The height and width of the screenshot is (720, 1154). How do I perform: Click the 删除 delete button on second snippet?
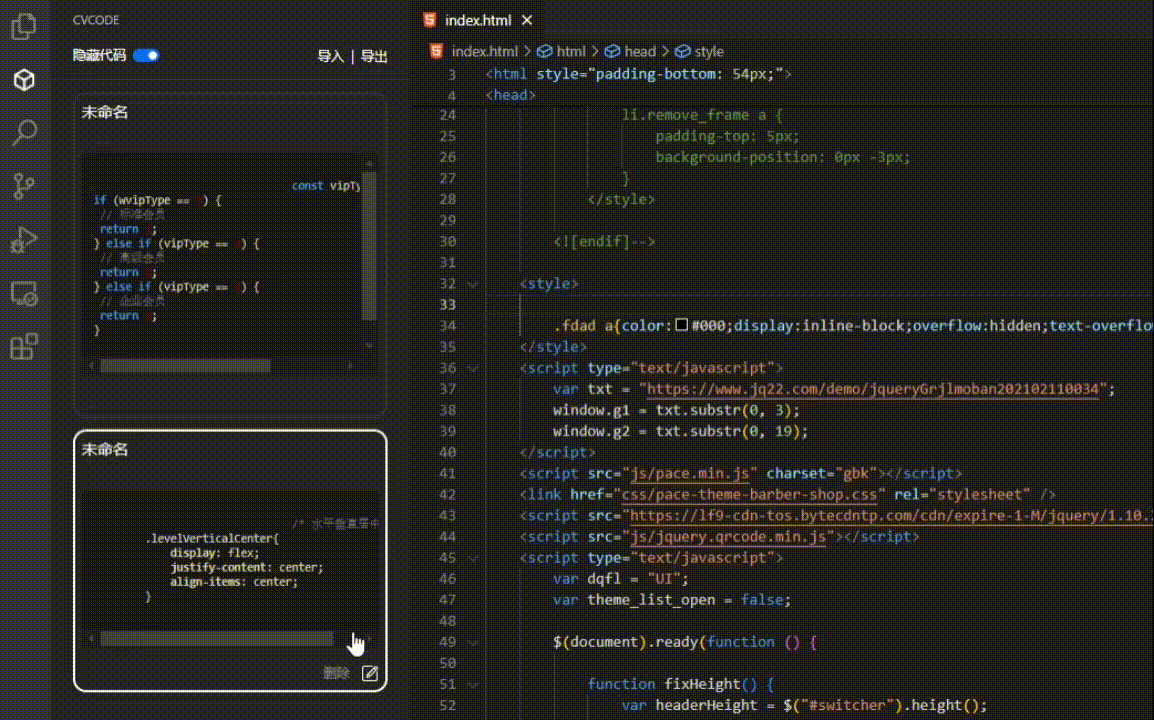click(336, 673)
